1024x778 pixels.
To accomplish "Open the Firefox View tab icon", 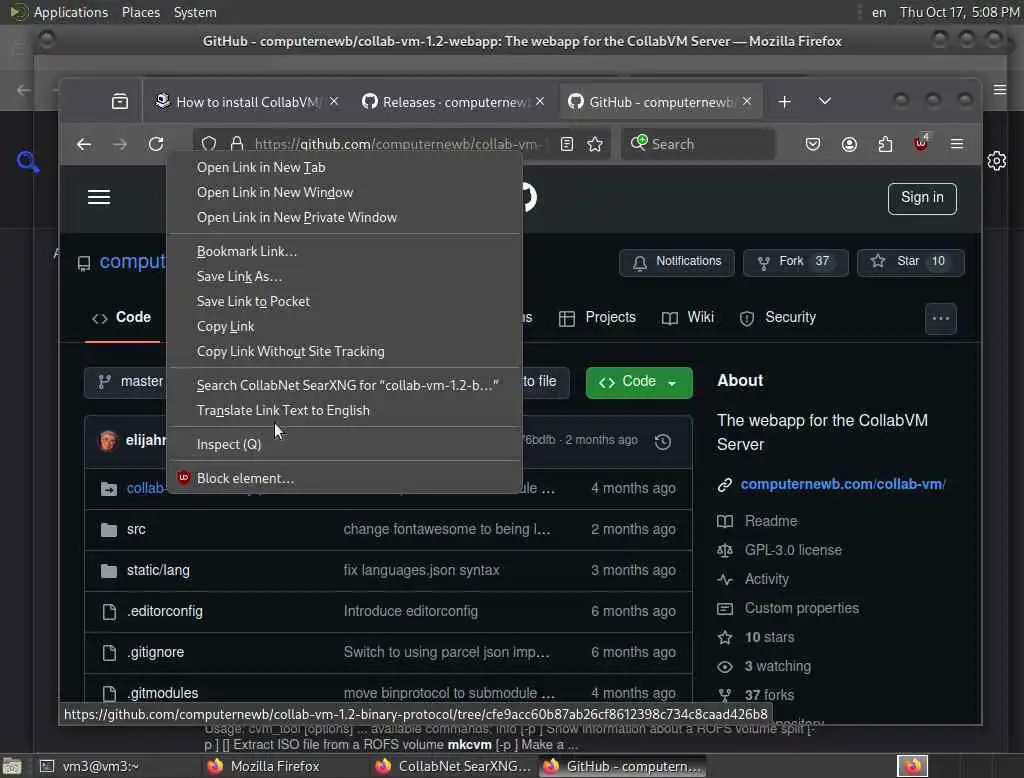I will pyautogui.click(x=120, y=101).
